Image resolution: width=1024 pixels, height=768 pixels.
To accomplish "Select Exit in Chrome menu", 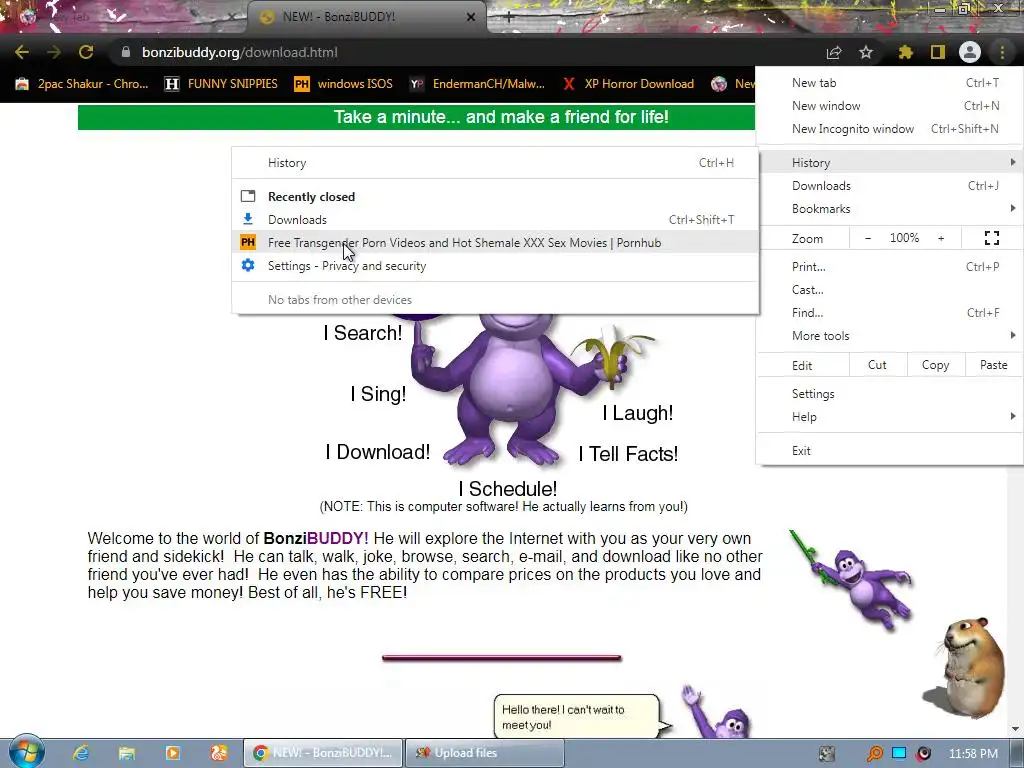I will [x=889, y=451].
